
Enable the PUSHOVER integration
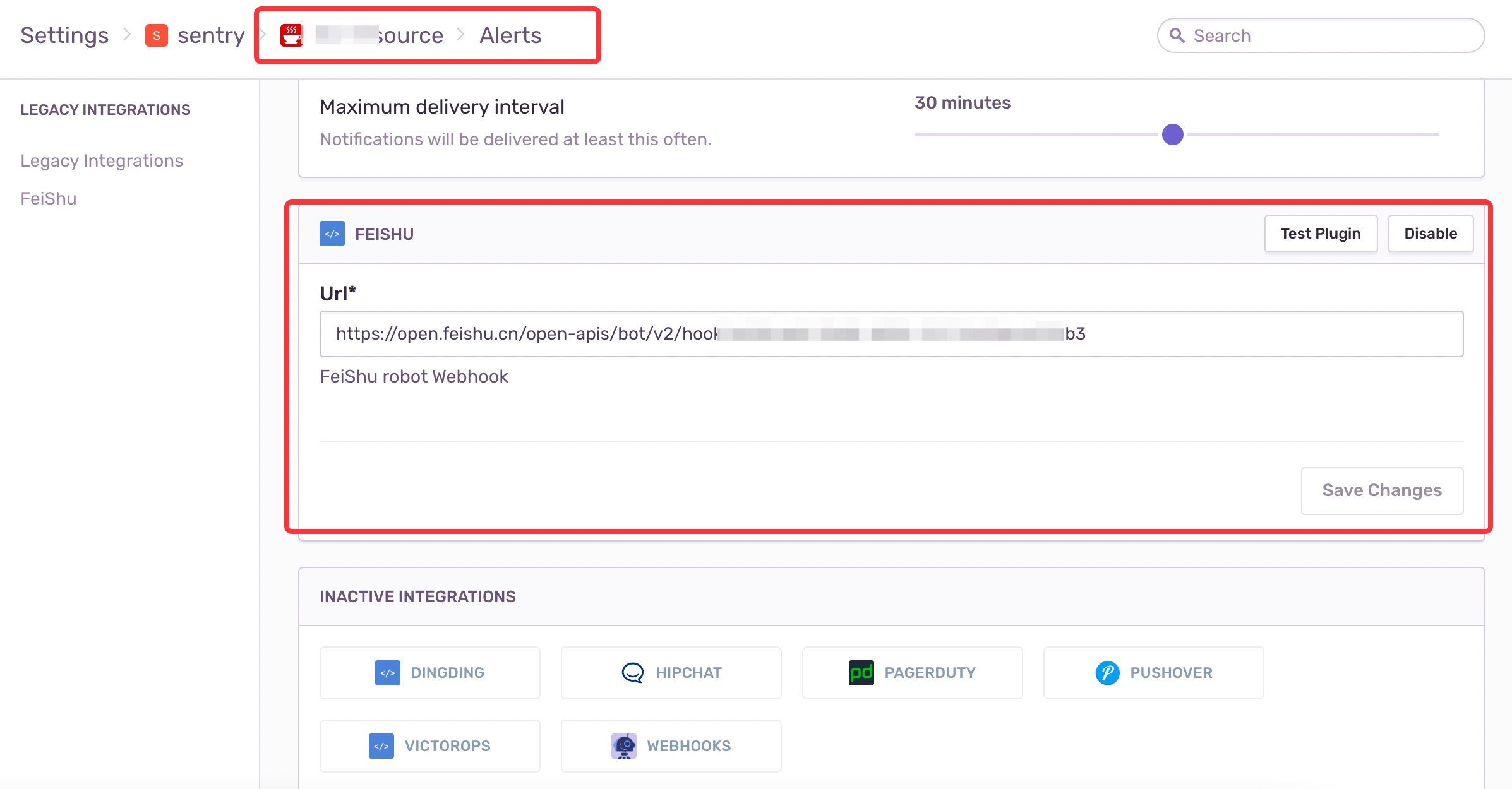1154,673
